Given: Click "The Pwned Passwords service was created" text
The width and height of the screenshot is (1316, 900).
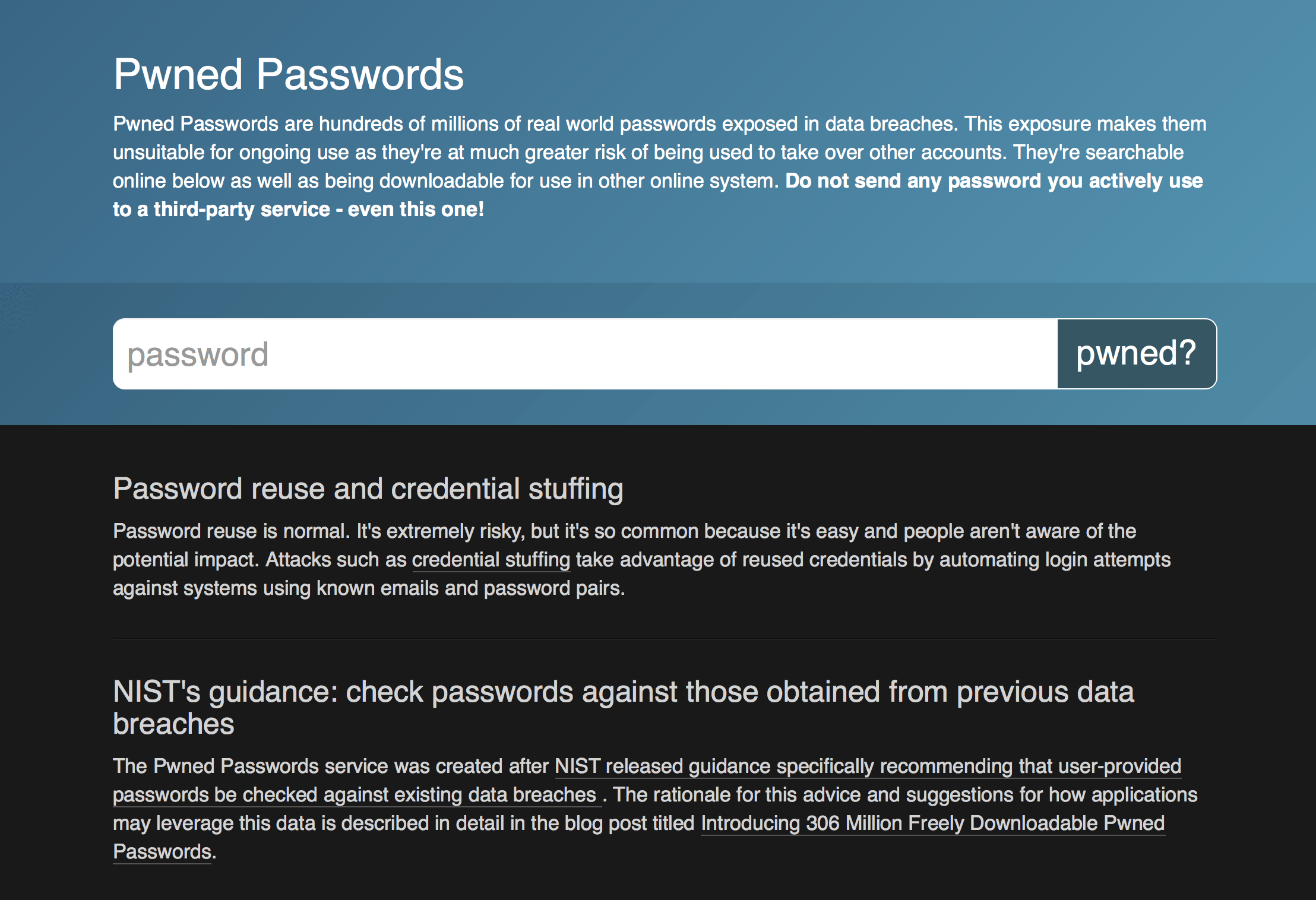Looking at the screenshot, I should coord(330,766).
